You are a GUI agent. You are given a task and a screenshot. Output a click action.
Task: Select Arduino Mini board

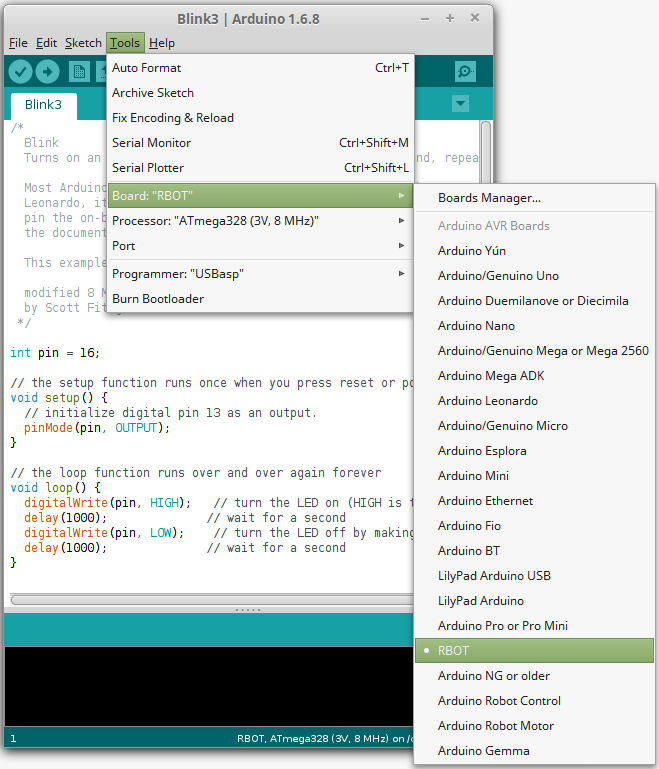point(534,476)
